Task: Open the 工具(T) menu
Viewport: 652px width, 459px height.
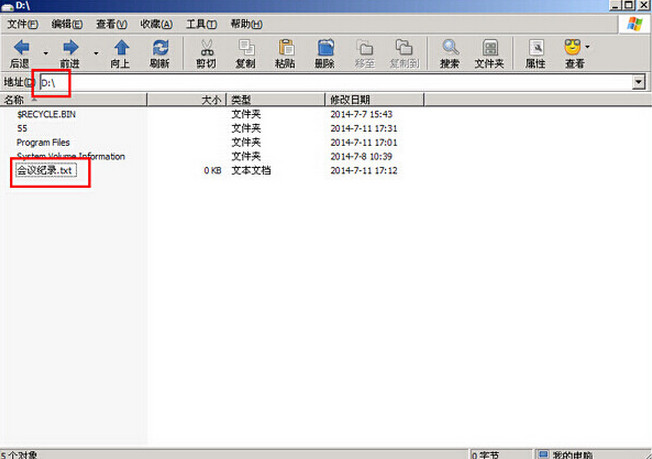Action: (201, 24)
